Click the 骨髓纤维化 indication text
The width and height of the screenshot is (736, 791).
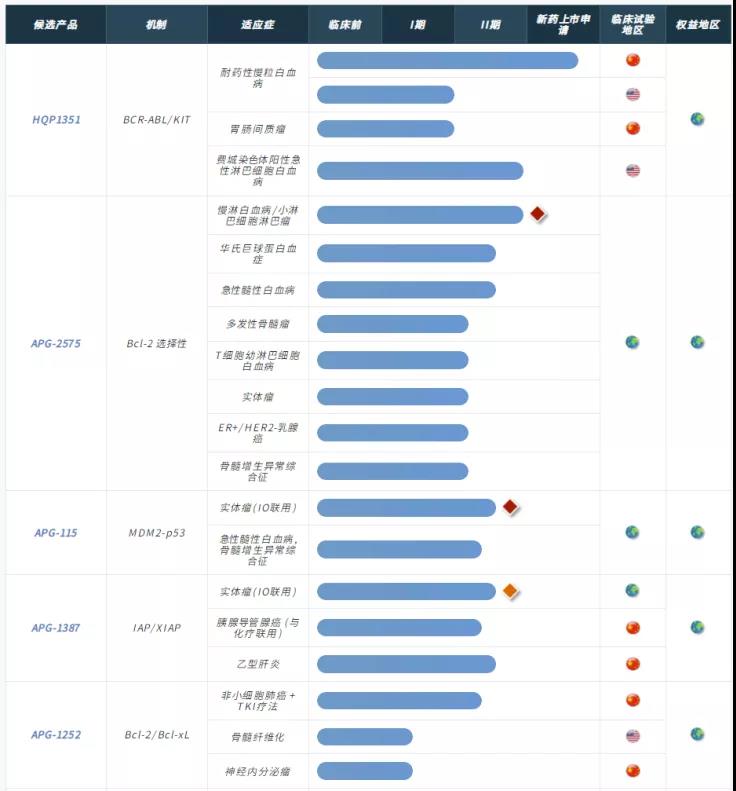258,737
